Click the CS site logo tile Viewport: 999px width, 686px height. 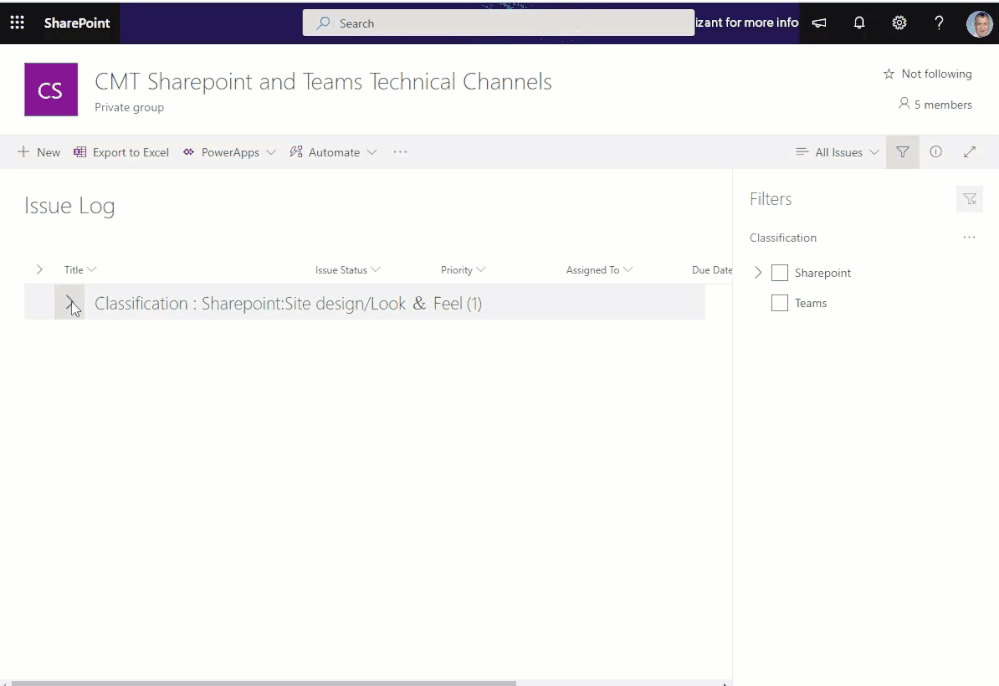point(51,89)
